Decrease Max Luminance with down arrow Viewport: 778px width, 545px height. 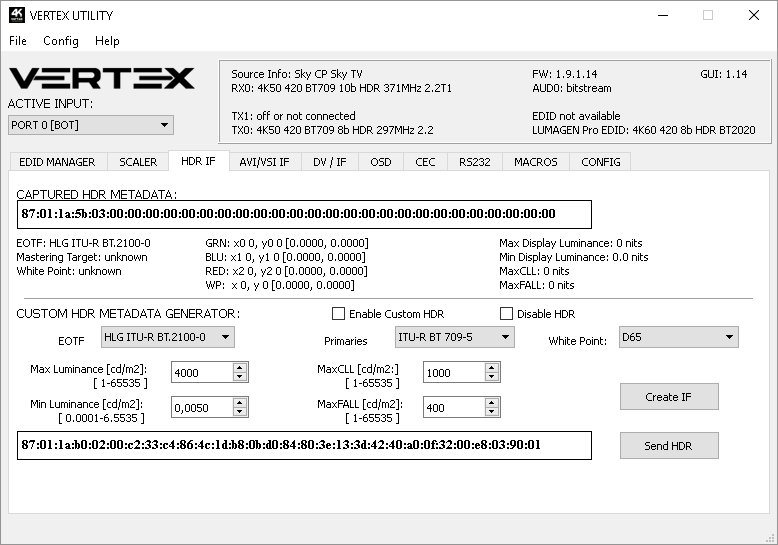point(240,377)
